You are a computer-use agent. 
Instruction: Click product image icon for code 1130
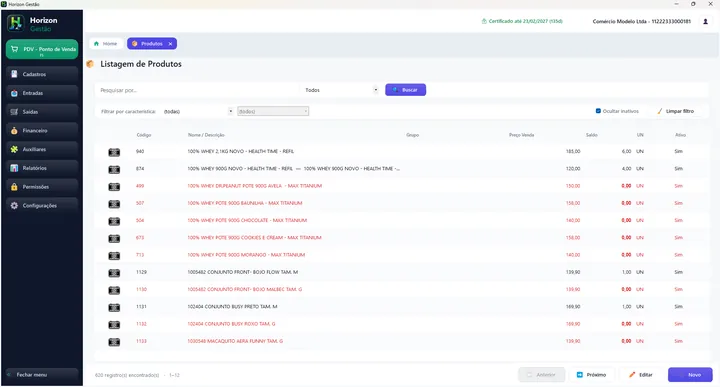tap(114, 290)
